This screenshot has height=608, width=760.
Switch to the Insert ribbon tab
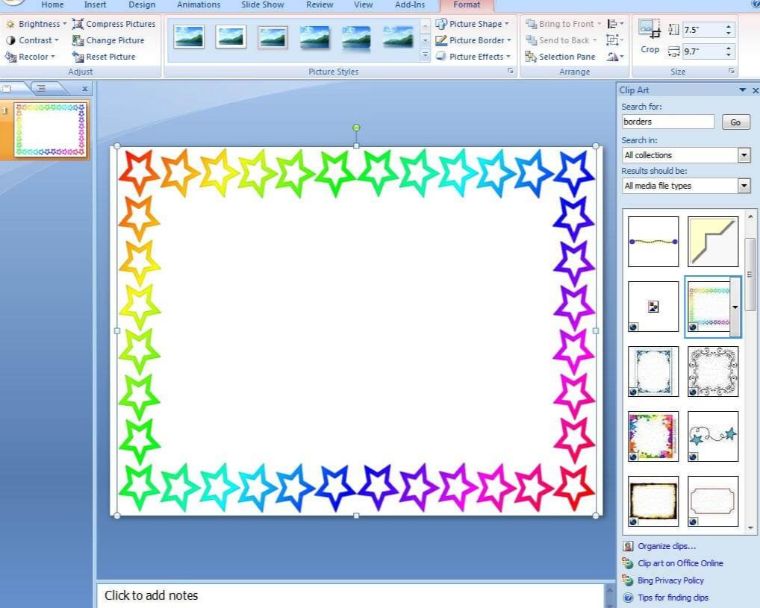(95, 5)
